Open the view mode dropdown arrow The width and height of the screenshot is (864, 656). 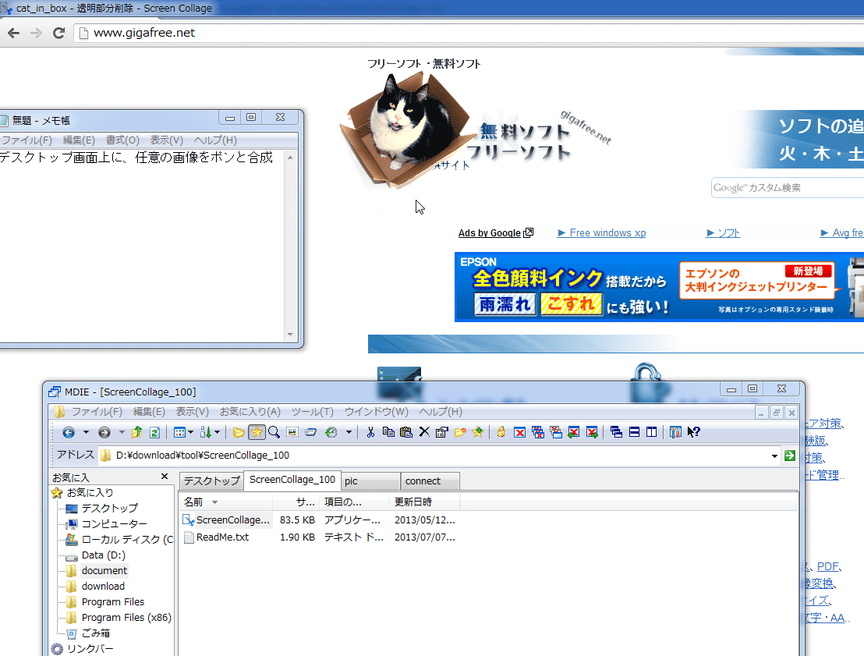click(191, 432)
